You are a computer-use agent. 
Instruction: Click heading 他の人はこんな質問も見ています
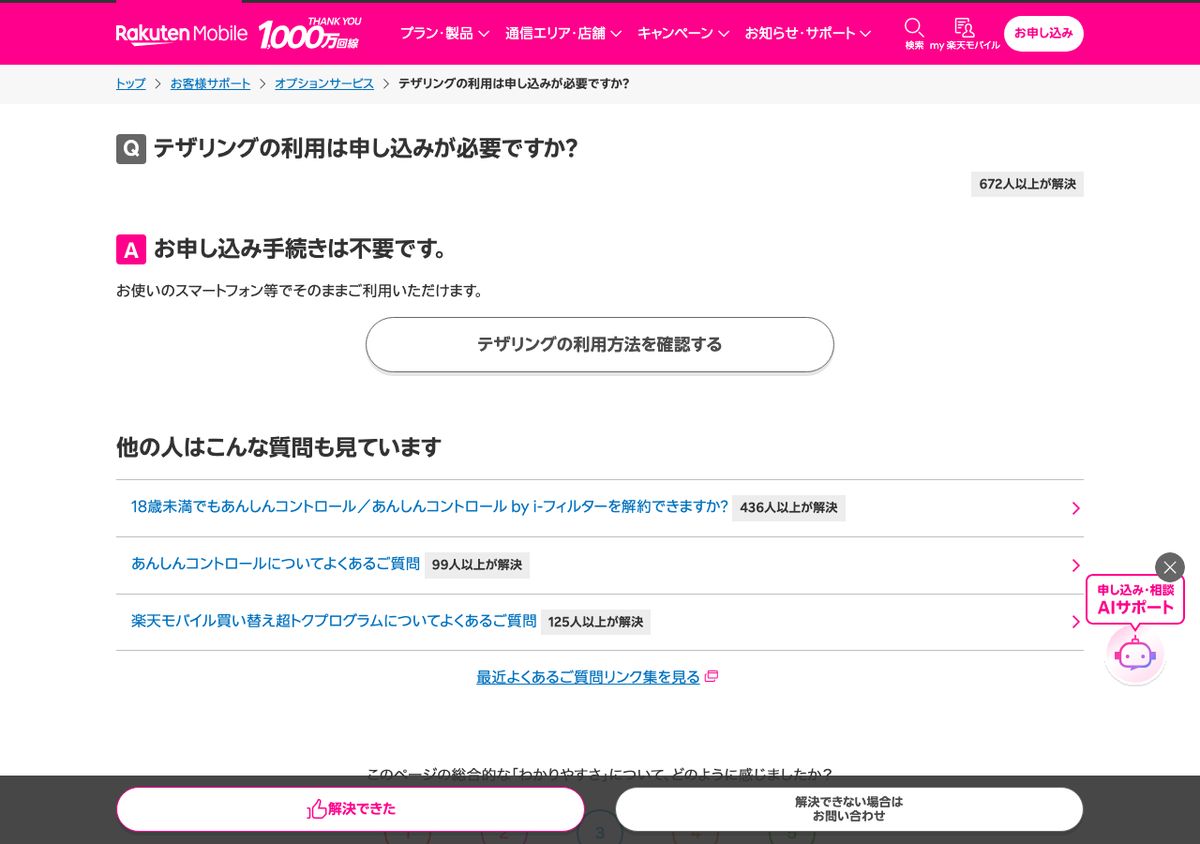click(x=278, y=447)
